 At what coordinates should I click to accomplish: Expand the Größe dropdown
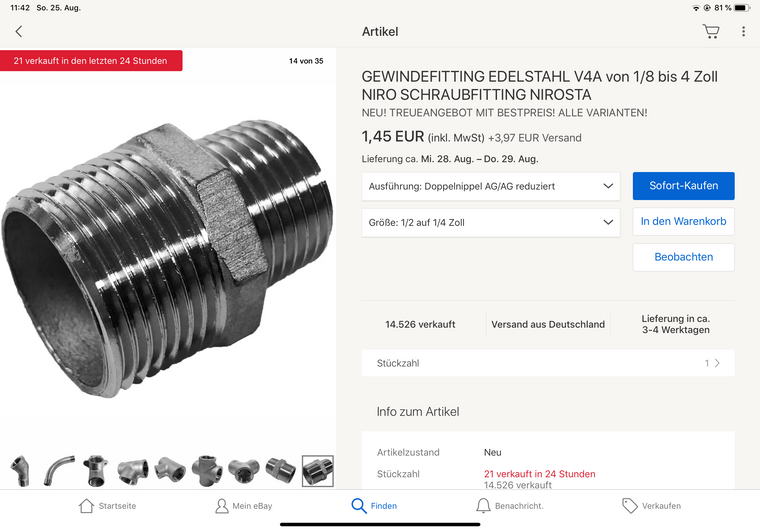coord(491,223)
